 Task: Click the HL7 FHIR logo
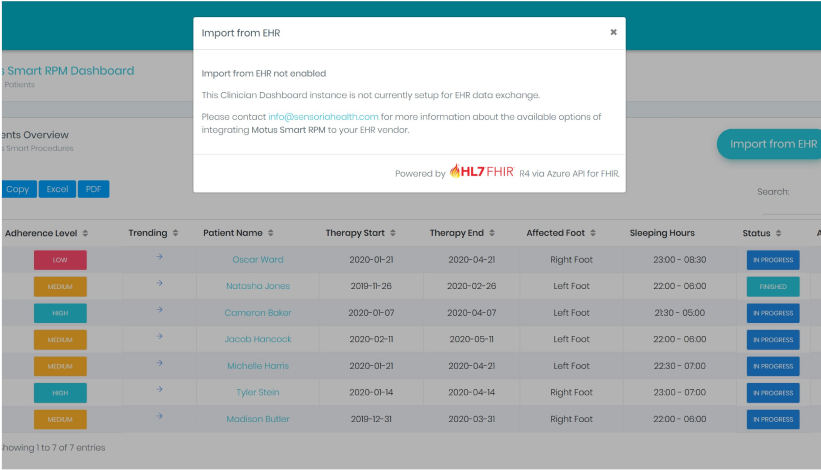coord(482,172)
